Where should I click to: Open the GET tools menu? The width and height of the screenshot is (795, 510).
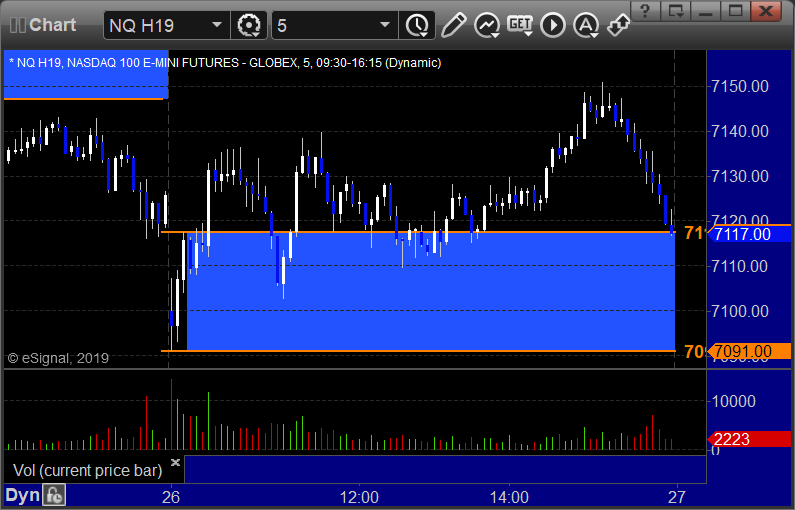(x=520, y=25)
